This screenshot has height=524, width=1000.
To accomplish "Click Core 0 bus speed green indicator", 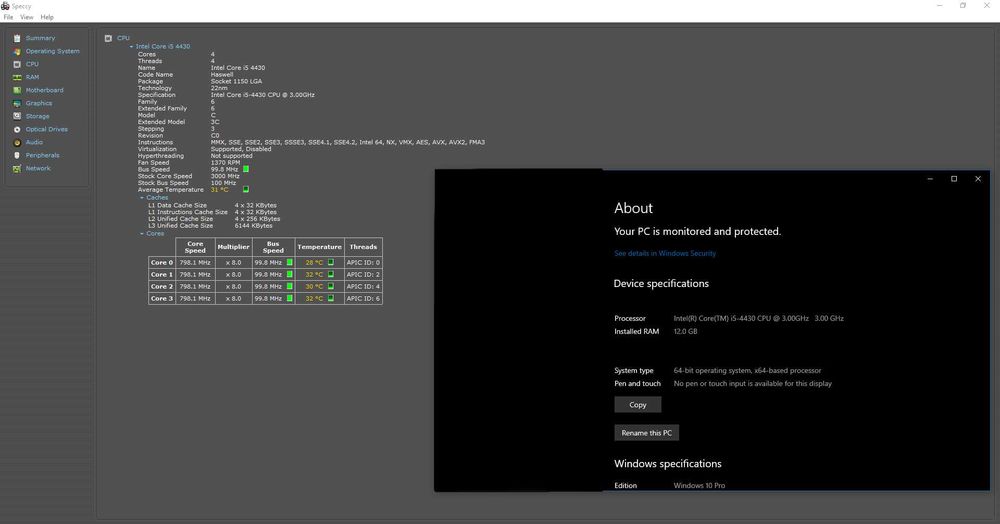I will pos(290,262).
